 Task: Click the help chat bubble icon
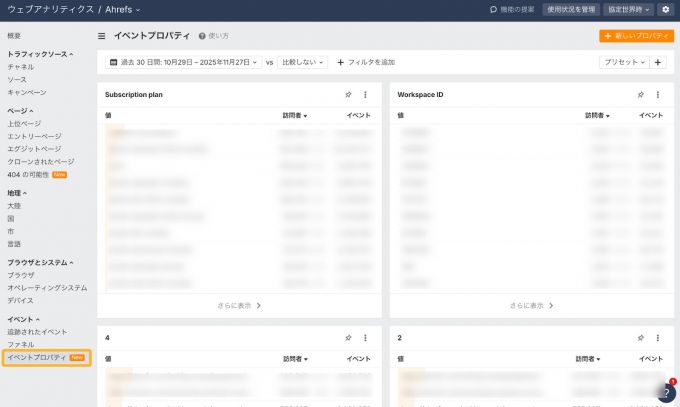[667, 392]
